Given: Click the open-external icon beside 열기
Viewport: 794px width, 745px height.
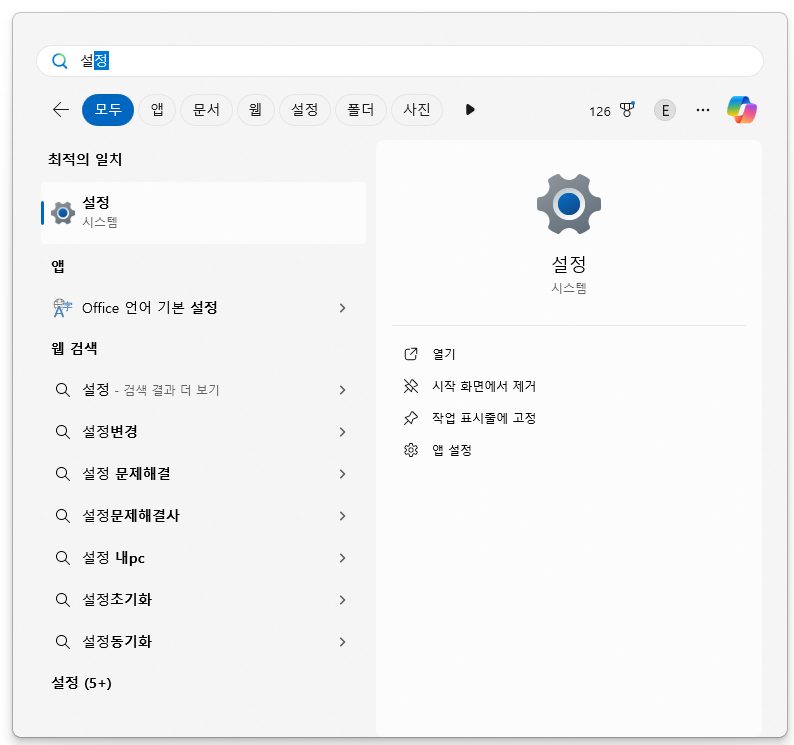Looking at the screenshot, I should [411, 354].
